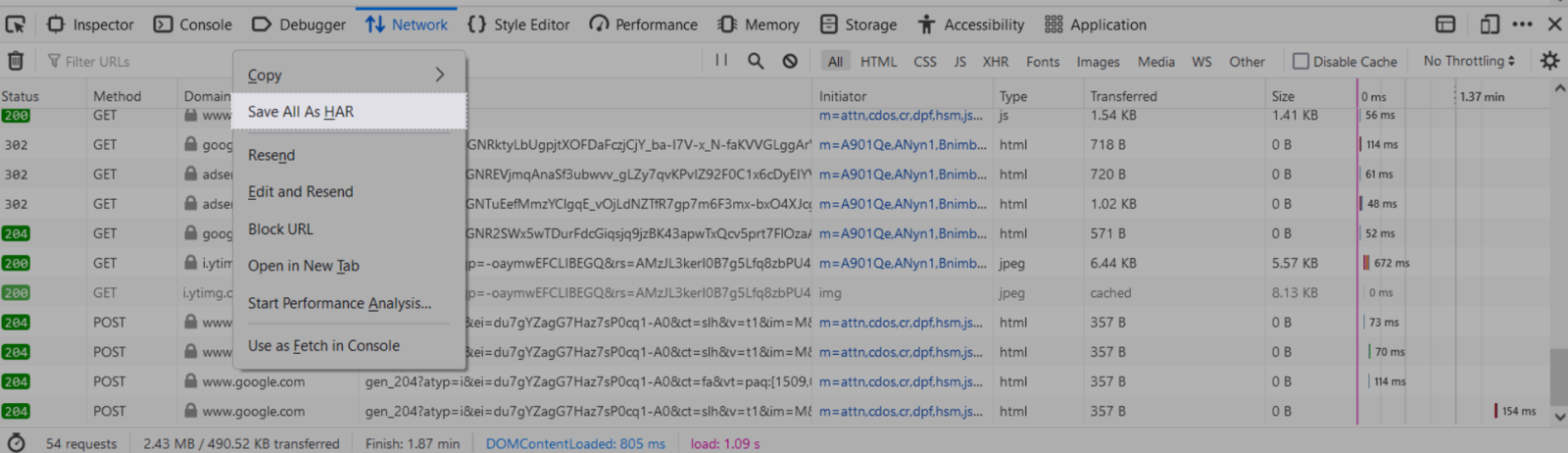Filter requests by XHR type

(996, 62)
